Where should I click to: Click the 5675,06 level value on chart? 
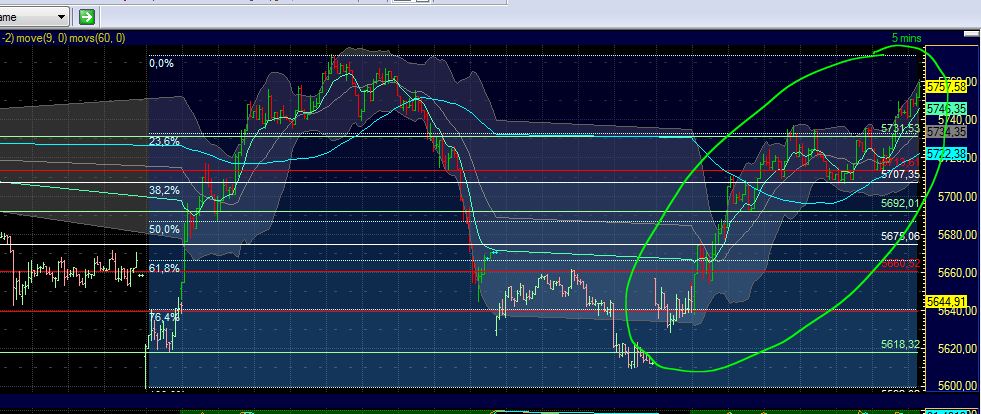tap(900, 236)
